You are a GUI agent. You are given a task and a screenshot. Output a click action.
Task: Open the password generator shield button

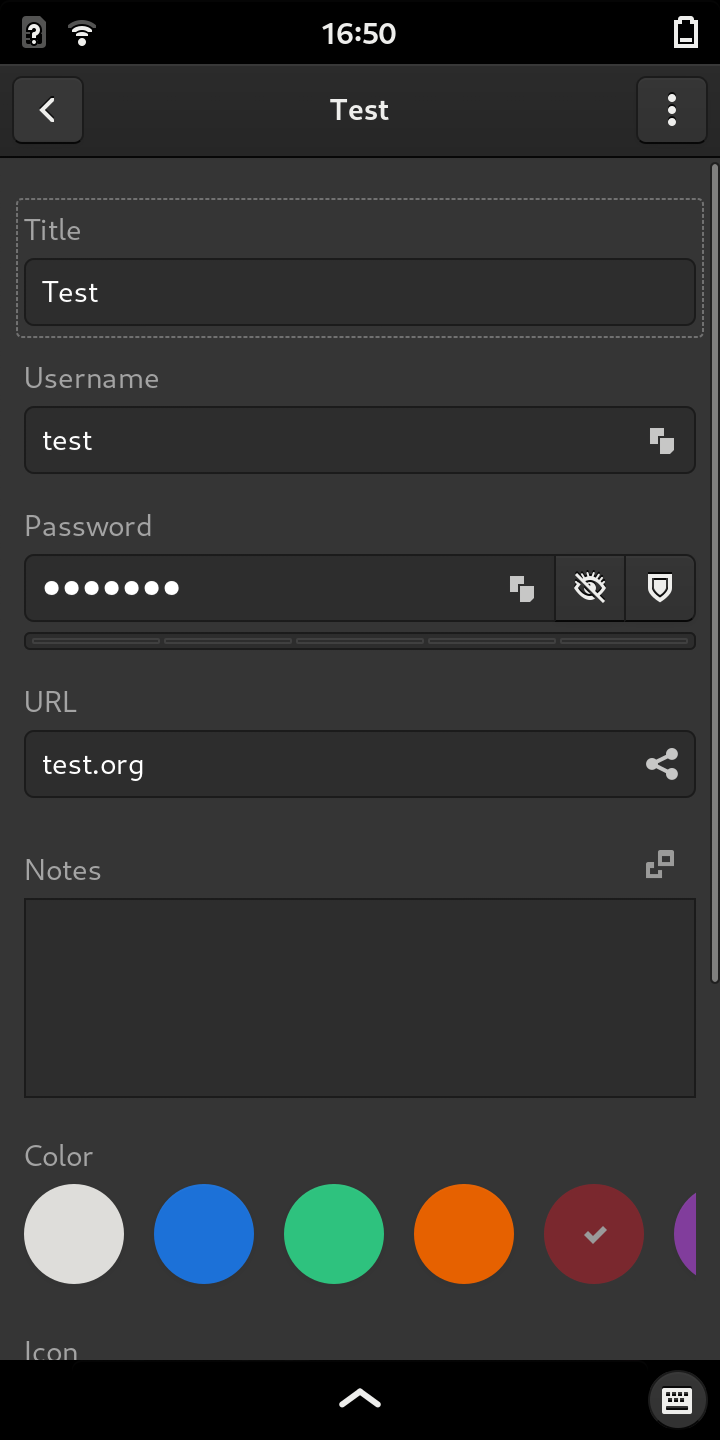659,588
